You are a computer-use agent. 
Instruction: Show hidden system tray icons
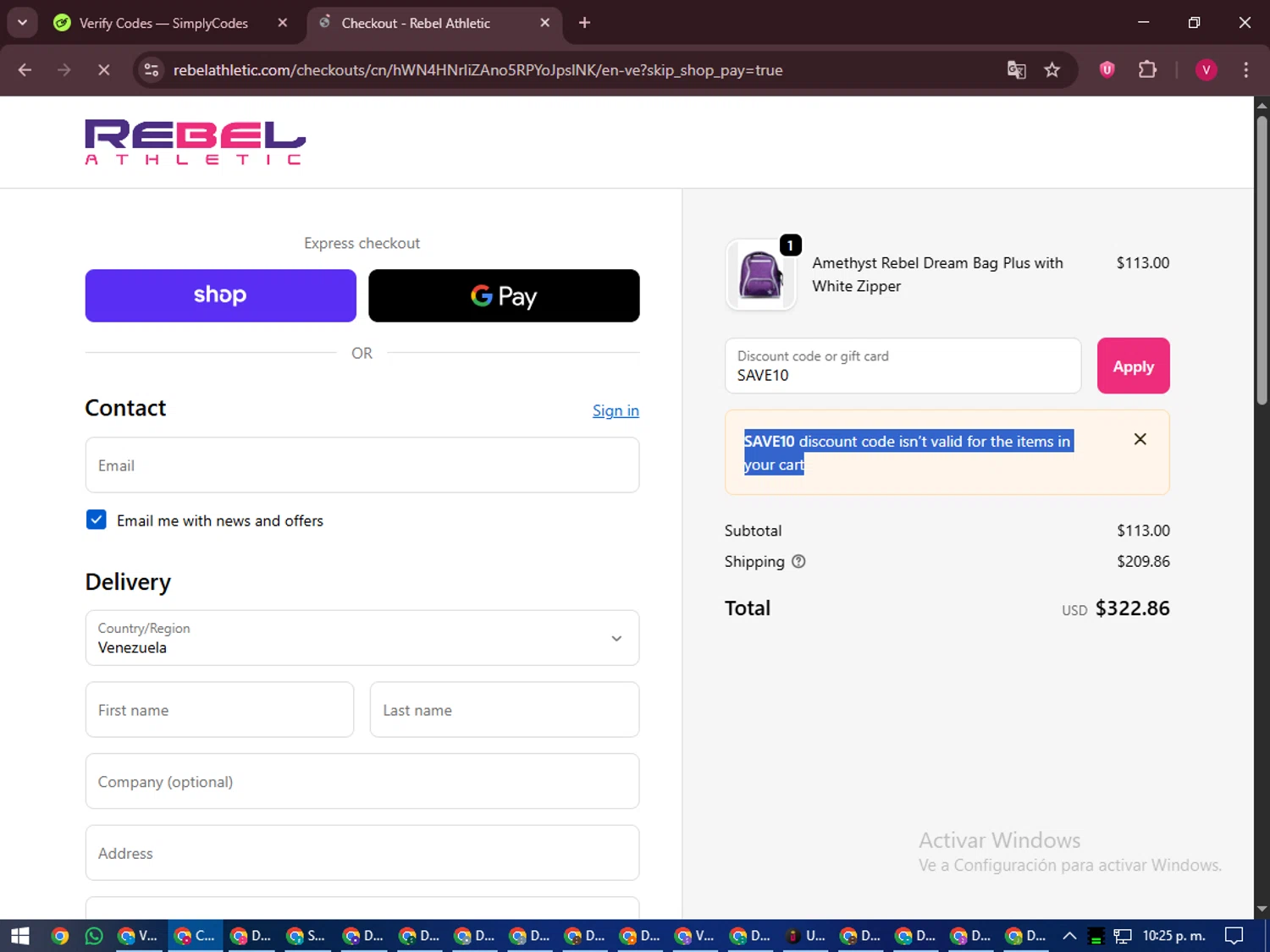[1069, 936]
